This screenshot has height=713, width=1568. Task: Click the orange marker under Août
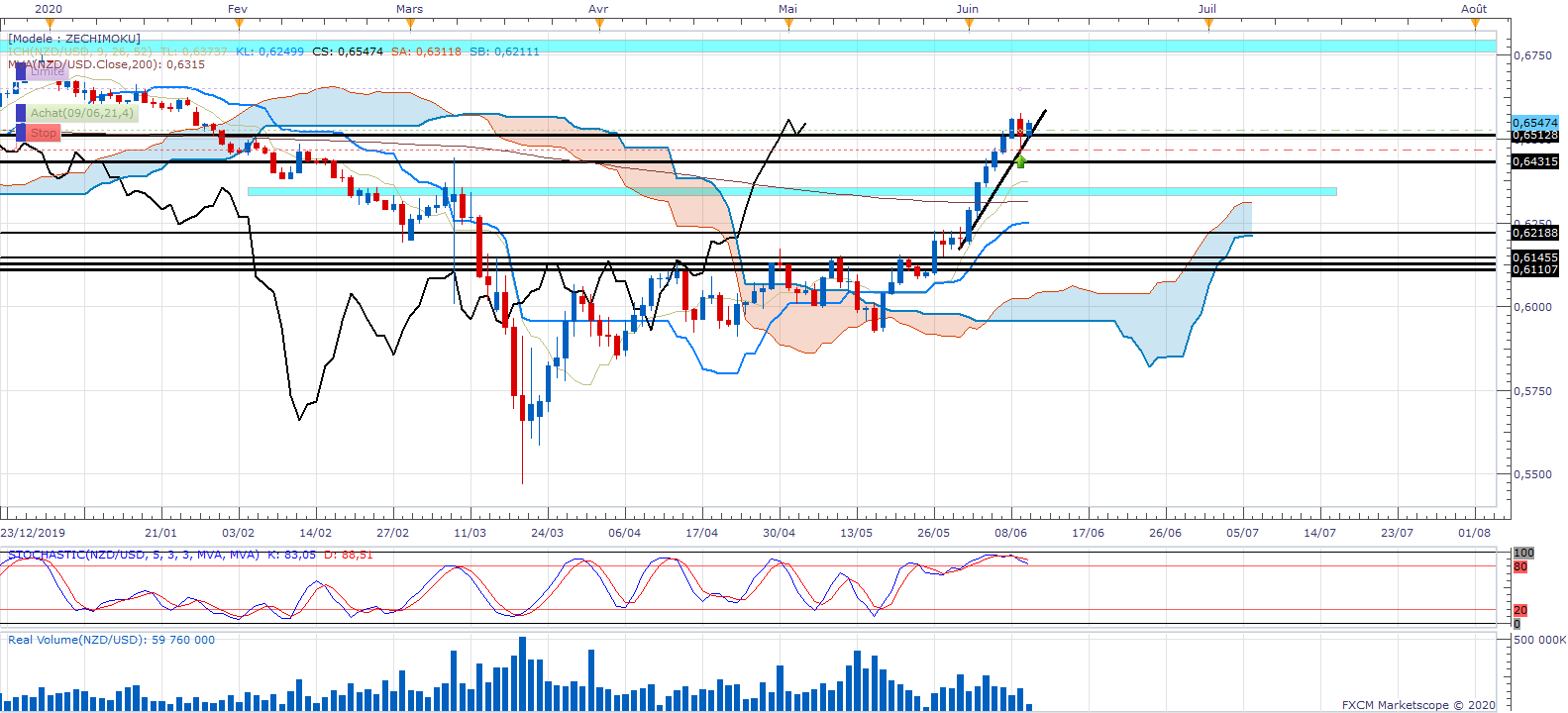click(x=1473, y=24)
